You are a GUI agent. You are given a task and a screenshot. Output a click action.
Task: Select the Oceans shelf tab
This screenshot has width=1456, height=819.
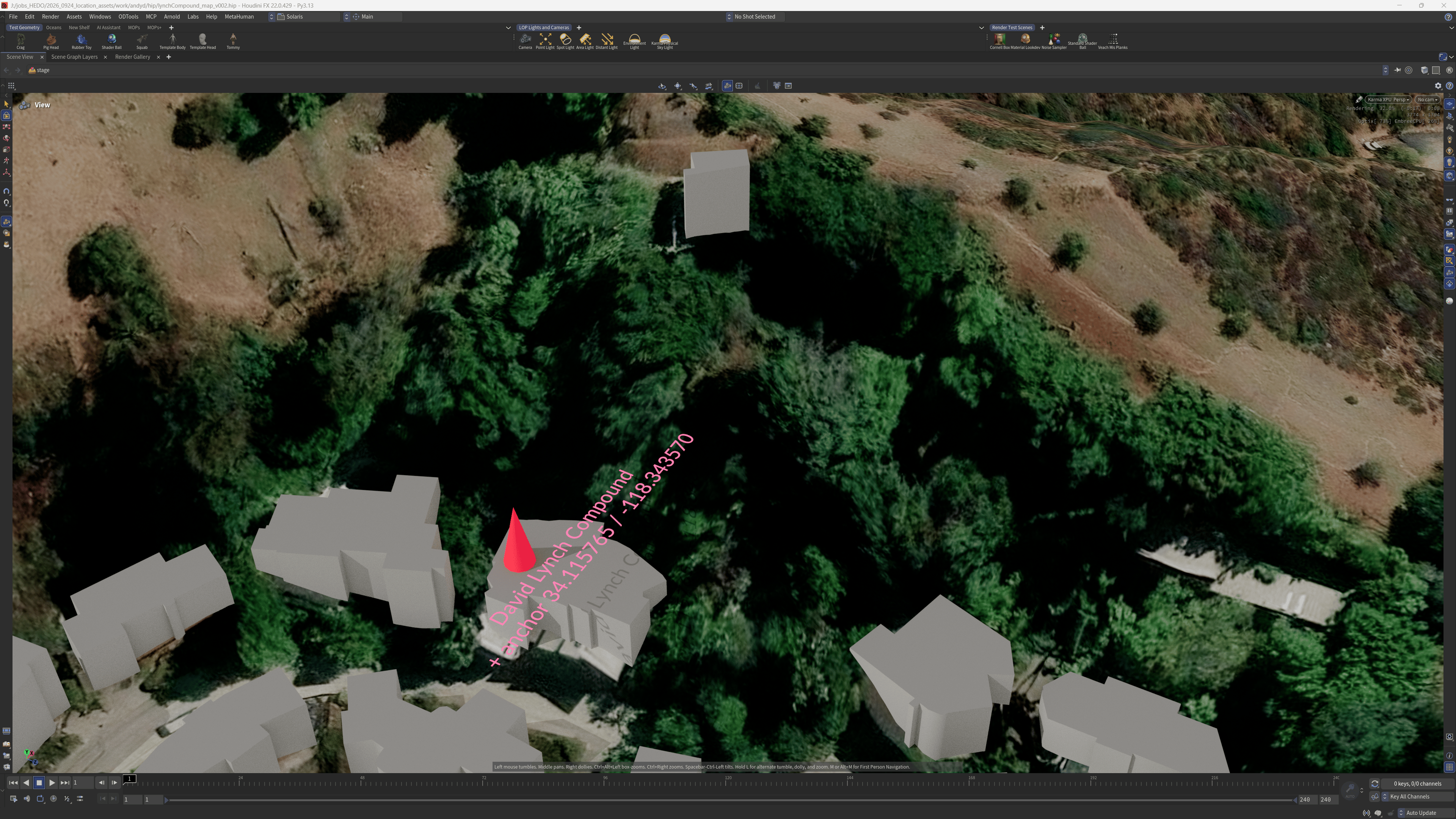(x=54, y=27)
